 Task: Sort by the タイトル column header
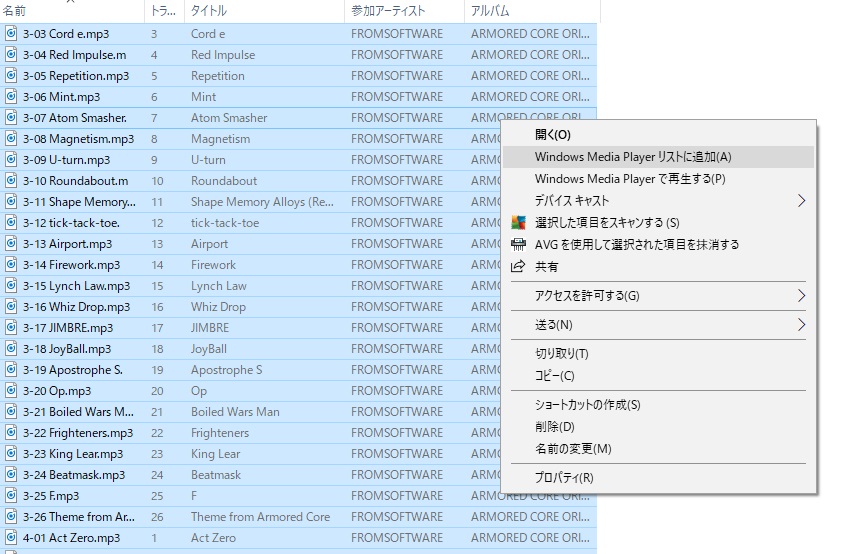pyautogui.click(x=264, y=11)
